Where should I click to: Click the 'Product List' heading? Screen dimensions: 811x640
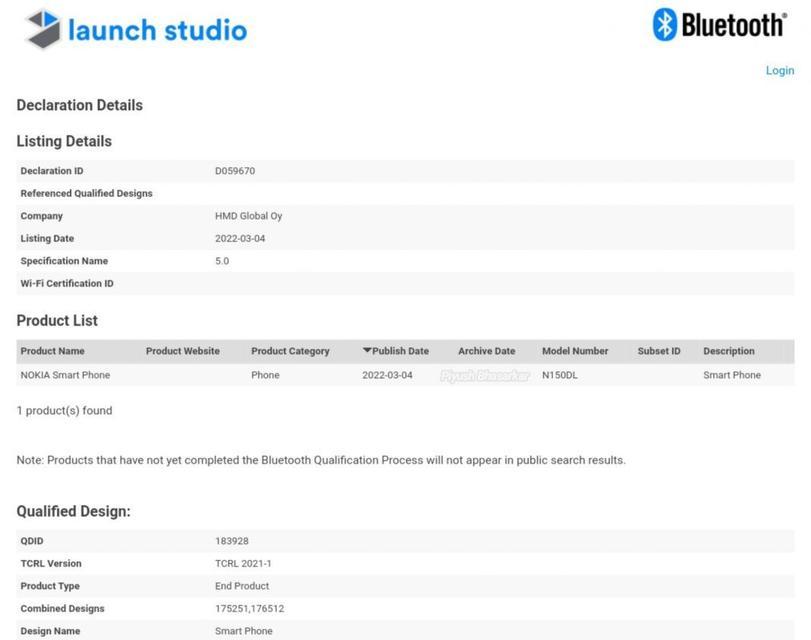point(57,321)
